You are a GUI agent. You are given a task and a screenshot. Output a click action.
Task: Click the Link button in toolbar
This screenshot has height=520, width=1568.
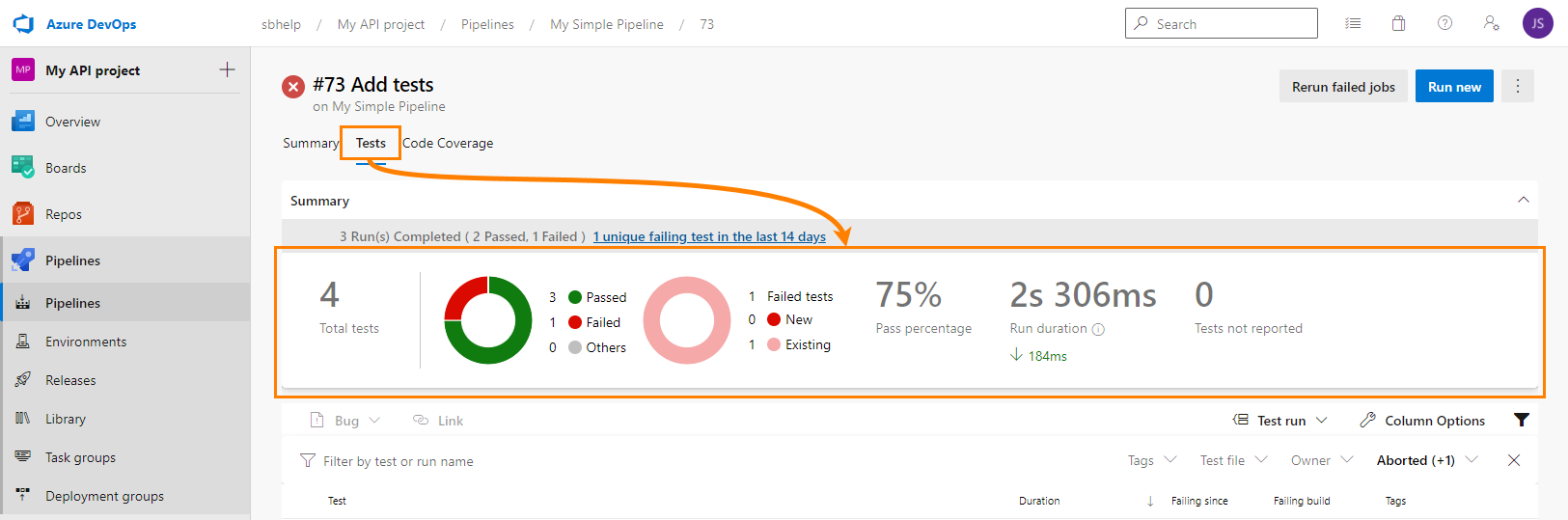(x=438, y=421)
